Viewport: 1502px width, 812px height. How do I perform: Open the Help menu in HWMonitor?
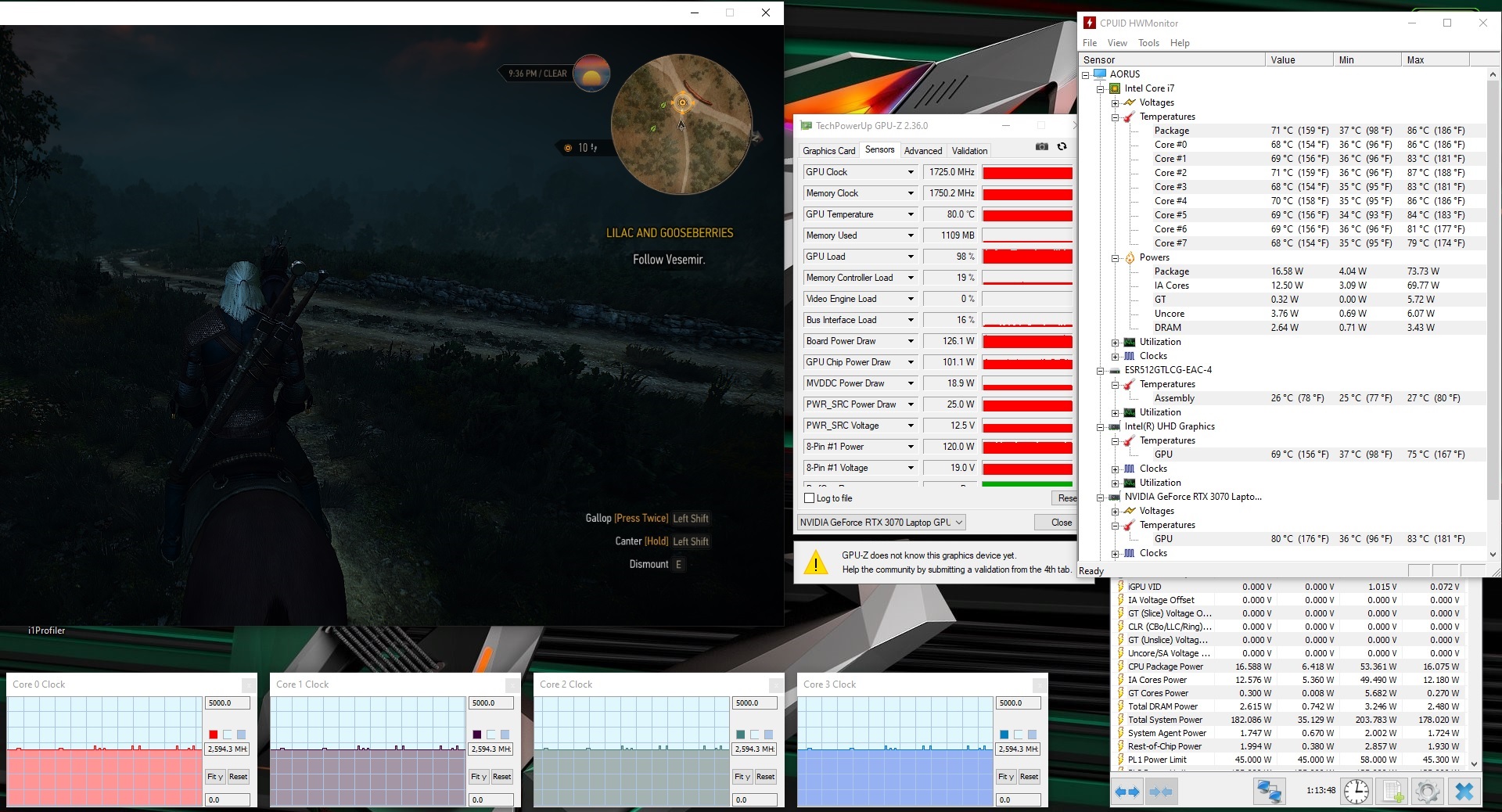pos(1180,43)
